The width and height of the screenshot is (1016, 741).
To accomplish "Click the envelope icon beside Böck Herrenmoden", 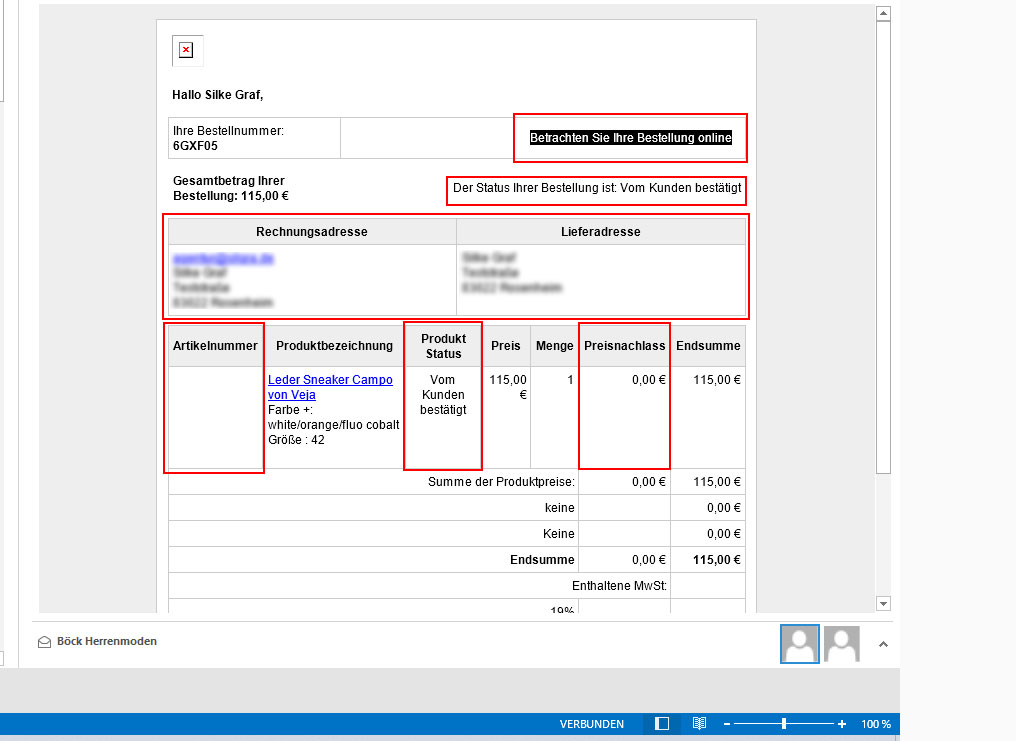I will (44, 642).
